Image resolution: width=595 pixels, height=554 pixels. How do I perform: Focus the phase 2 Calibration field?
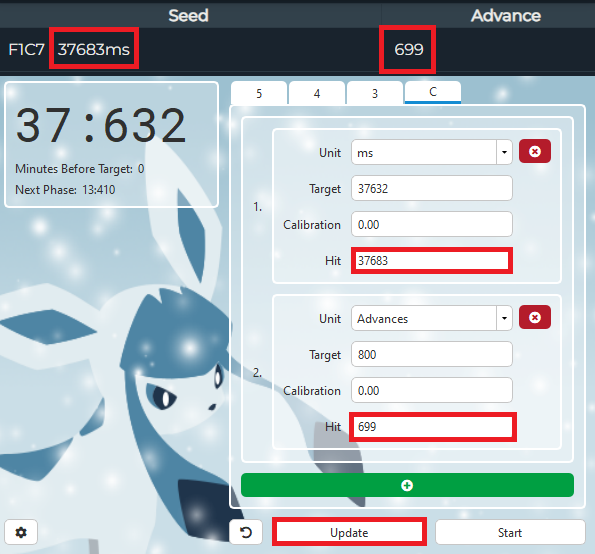[432, 390]
